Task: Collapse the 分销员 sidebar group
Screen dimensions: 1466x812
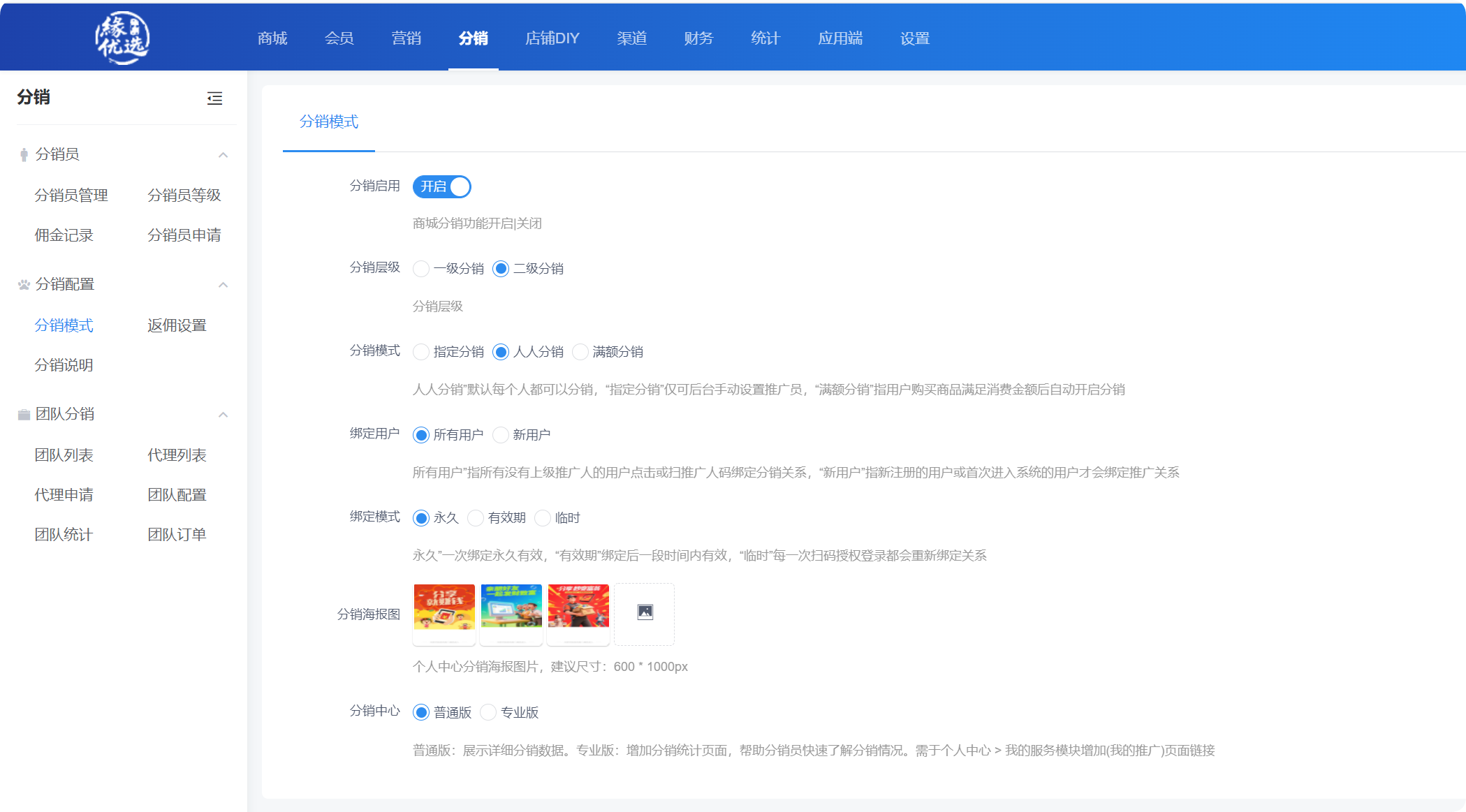Action: (x=223, y=154)
